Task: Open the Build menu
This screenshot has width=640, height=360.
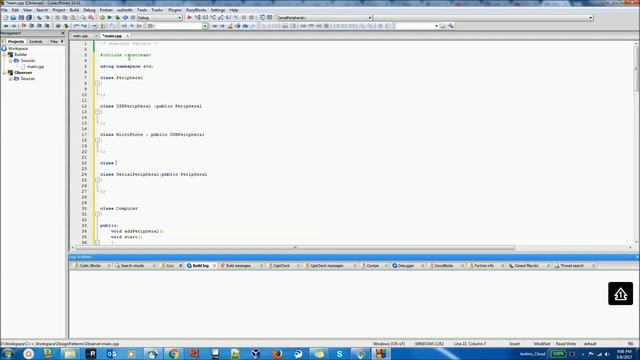Action: pyautogui.click(x=74, y=10)
